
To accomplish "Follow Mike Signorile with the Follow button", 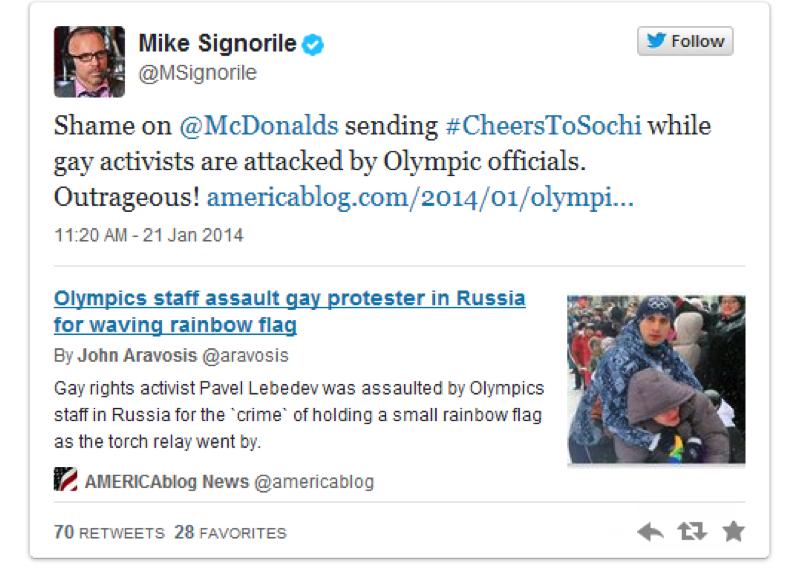I will 685,41.
